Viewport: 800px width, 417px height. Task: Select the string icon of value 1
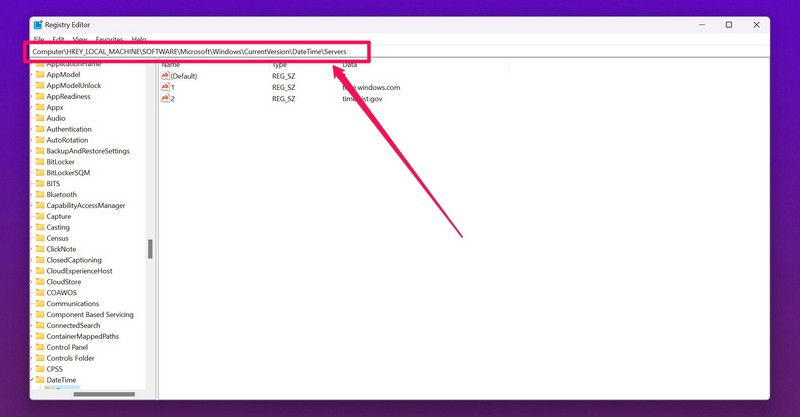point(165,87)
